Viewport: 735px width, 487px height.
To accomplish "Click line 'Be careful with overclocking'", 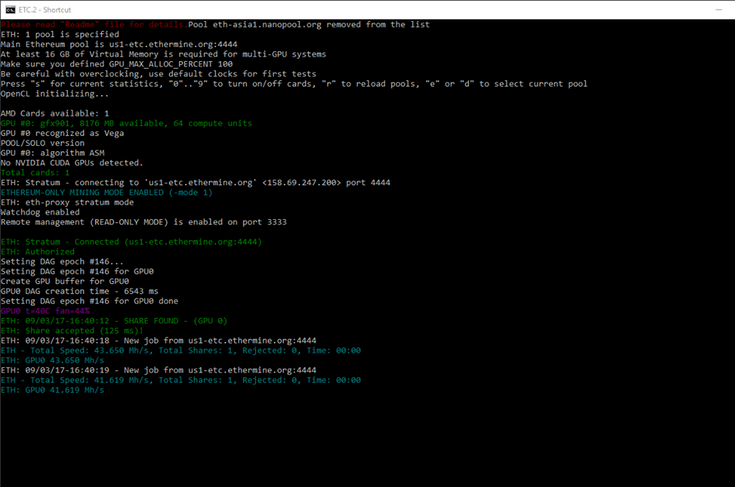I will pyautogui.click(x=158, y=74).
